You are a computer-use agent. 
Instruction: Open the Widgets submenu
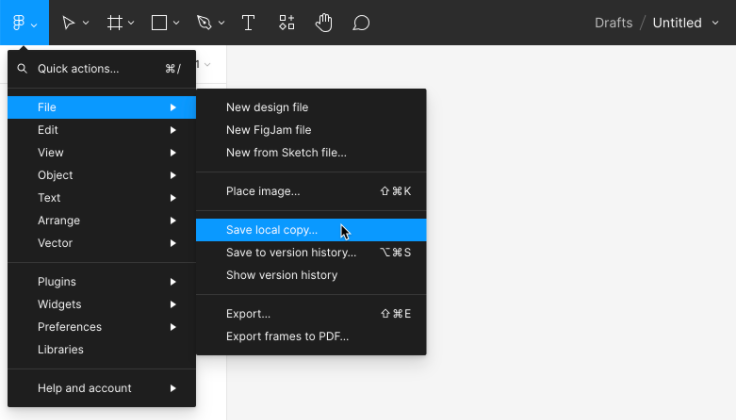tap(102, 304)
